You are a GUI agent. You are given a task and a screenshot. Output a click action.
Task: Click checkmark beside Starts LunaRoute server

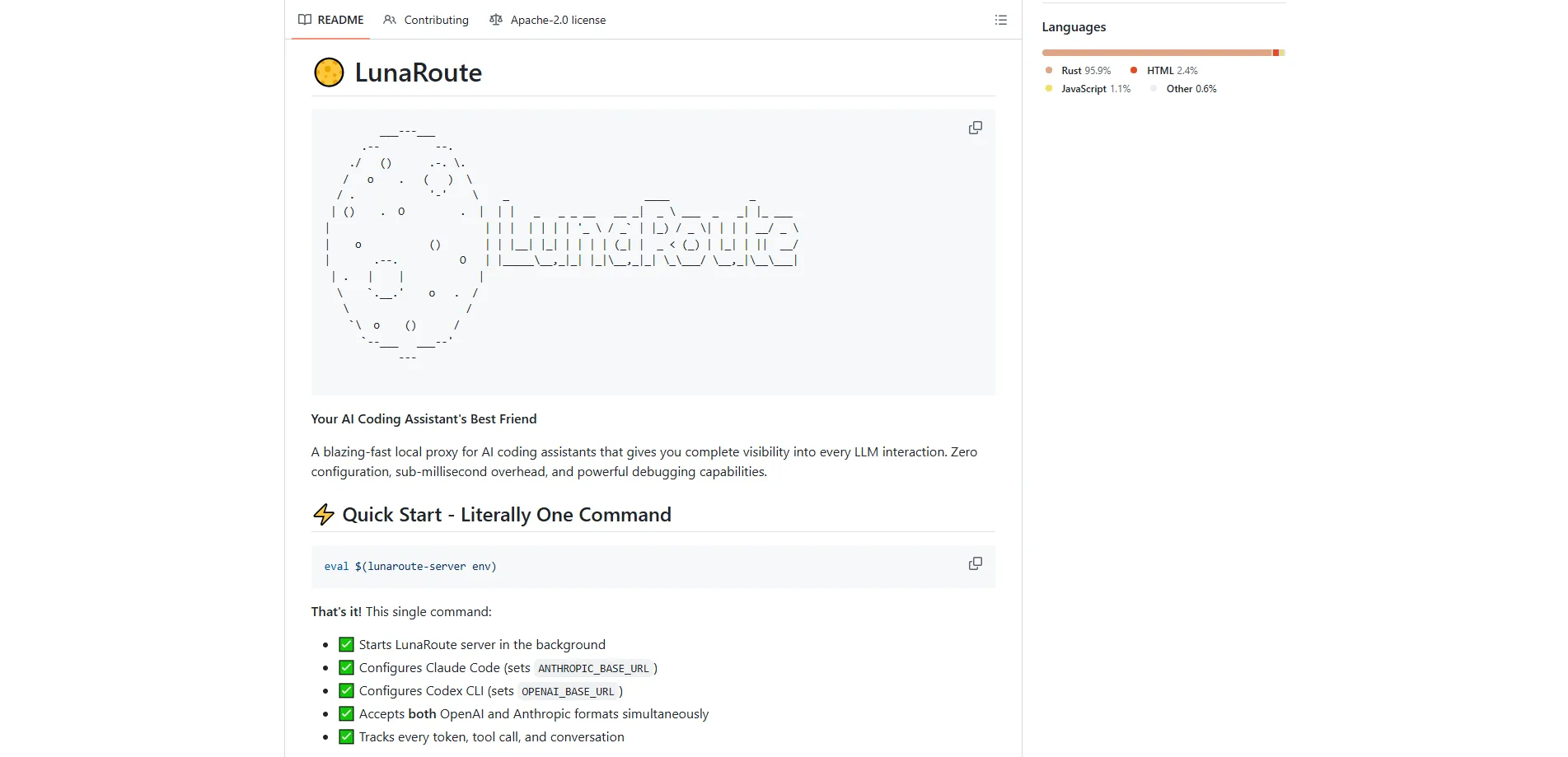[x=346, y=645]
